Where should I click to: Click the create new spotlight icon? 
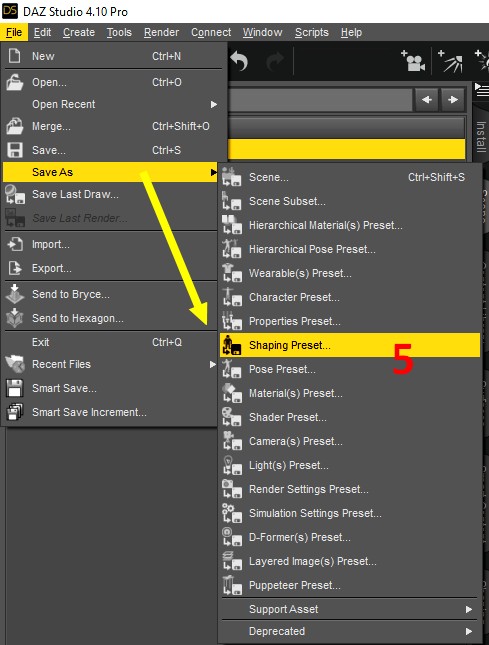tap(450, 61)
